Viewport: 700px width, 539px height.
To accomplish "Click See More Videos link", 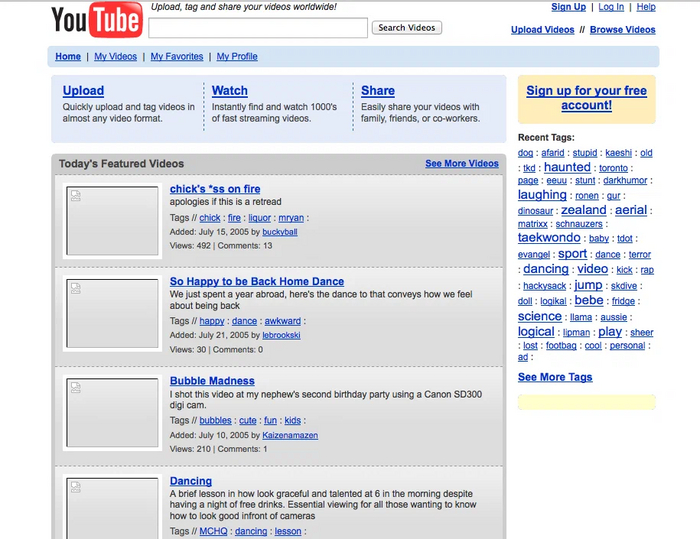I will (461, 164).
